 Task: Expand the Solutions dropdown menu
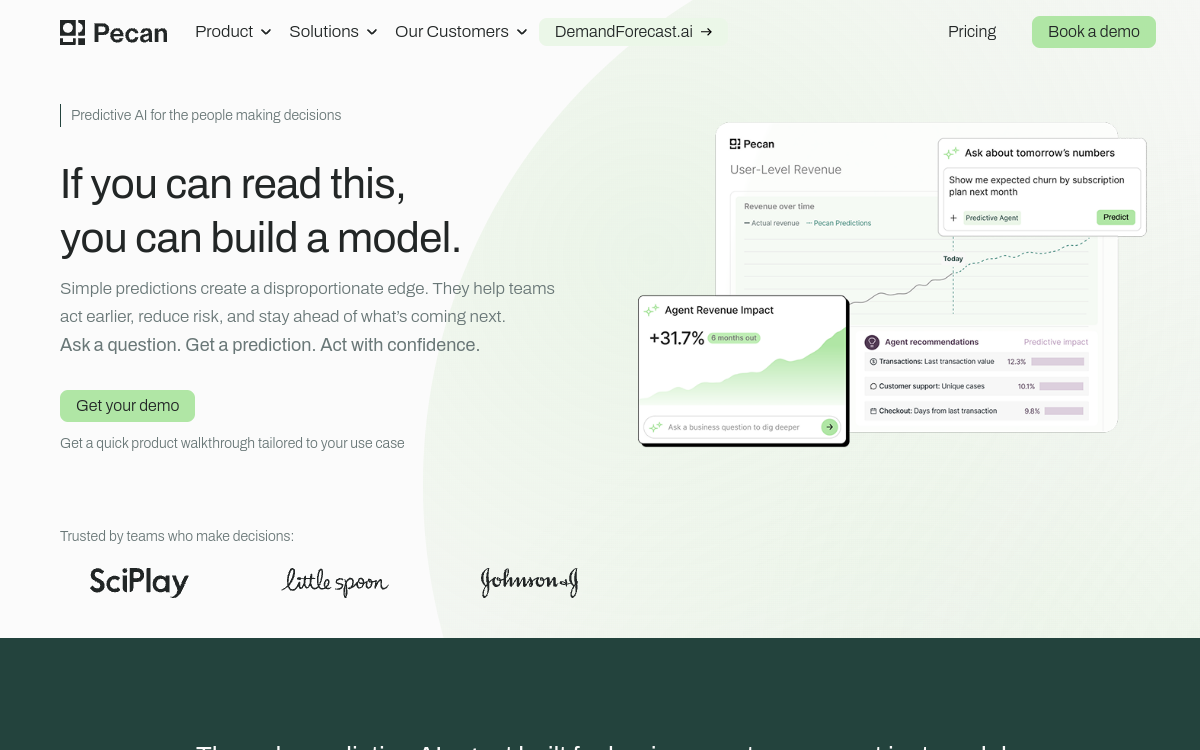pyautogui.click(x=333, y=32)
